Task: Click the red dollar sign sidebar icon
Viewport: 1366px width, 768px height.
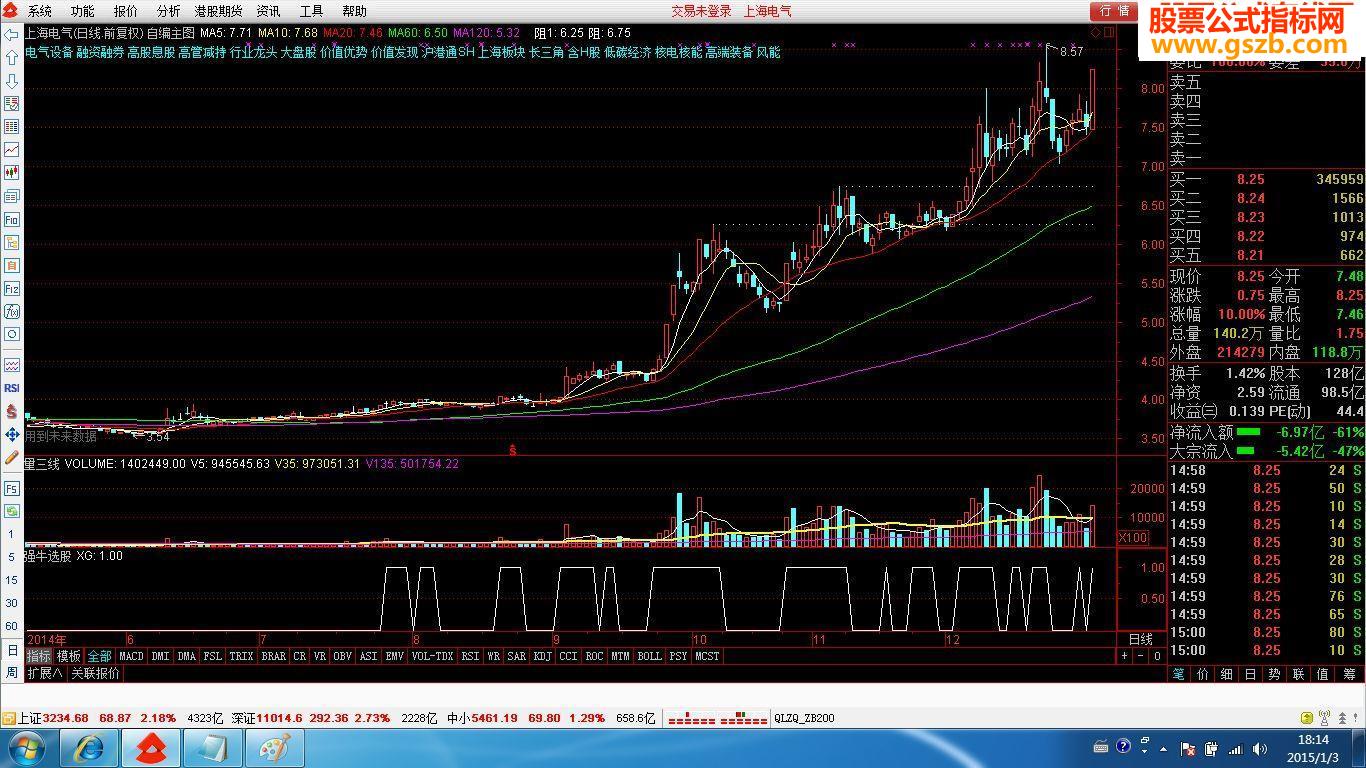Action: pyautogui.click(x=12, y=411)
